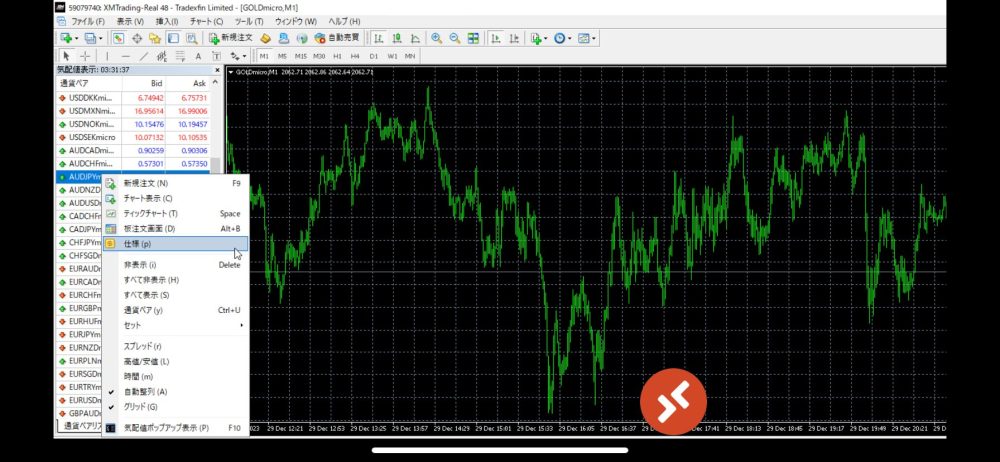This screenshot has width=1000, height=462.
Task: Zoom out chart with magnifier minus
Action: (454, 38)
